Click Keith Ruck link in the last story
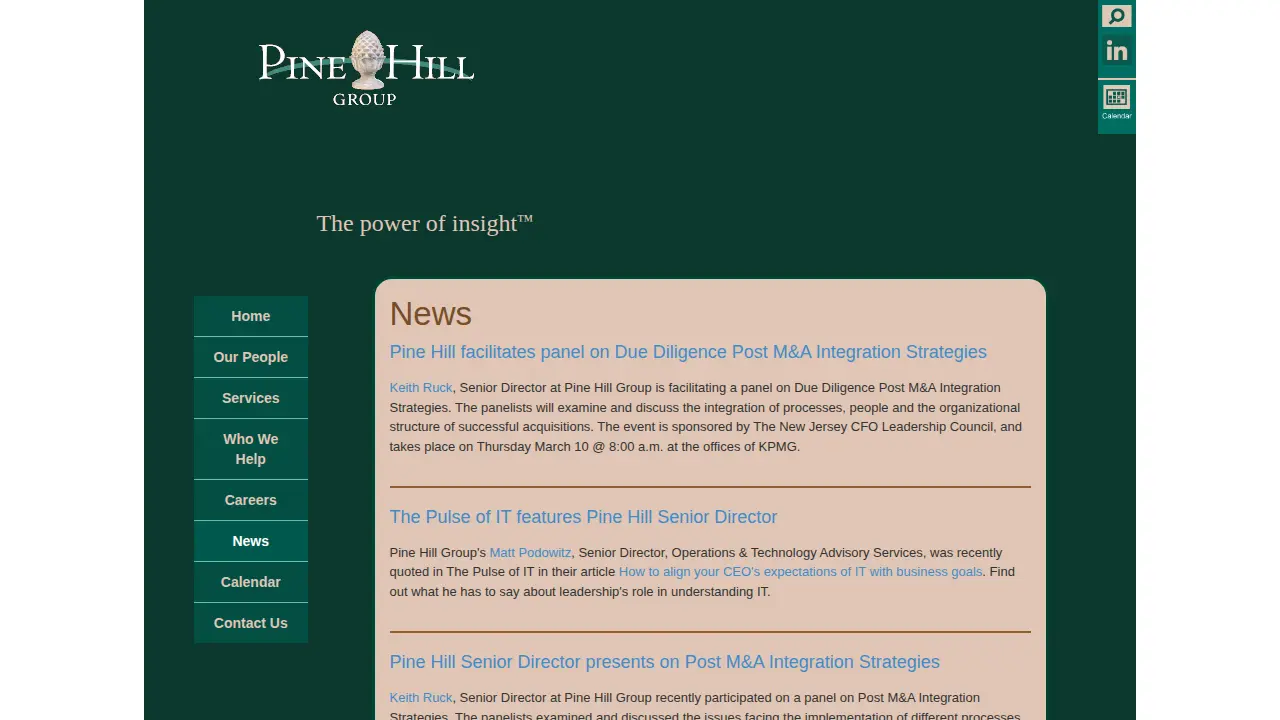 coord(421,698)
